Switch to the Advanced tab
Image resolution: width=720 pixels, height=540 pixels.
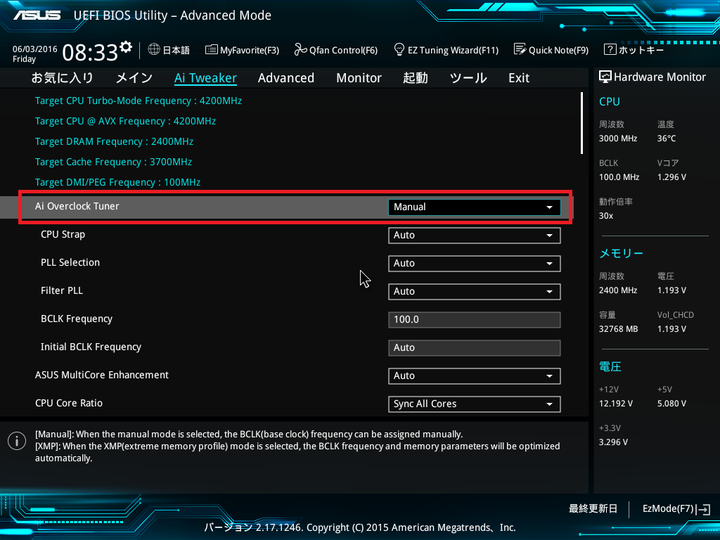click(x=286, y=78)
